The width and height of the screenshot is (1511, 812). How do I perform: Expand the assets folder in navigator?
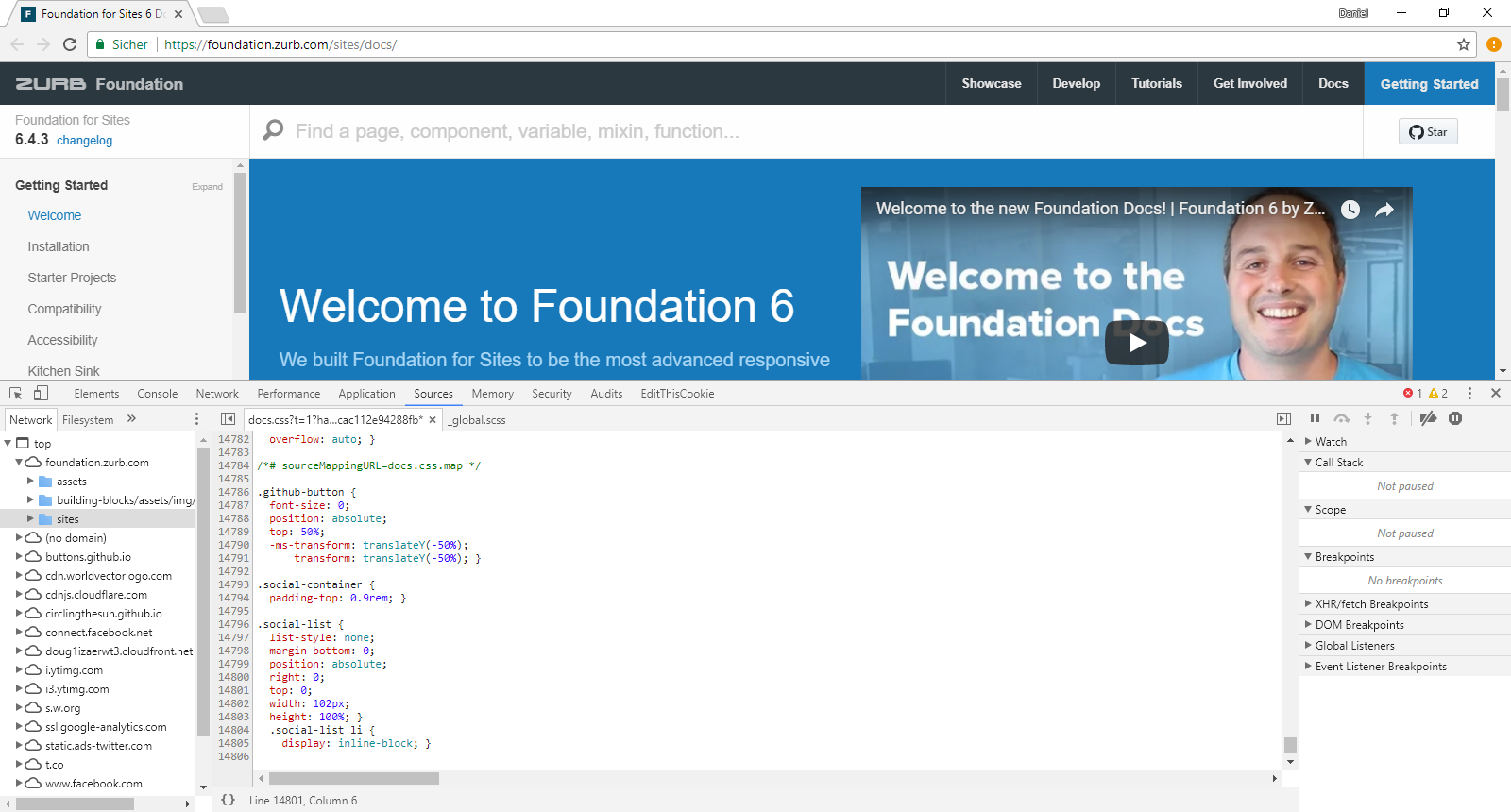(x=30, y=482)
